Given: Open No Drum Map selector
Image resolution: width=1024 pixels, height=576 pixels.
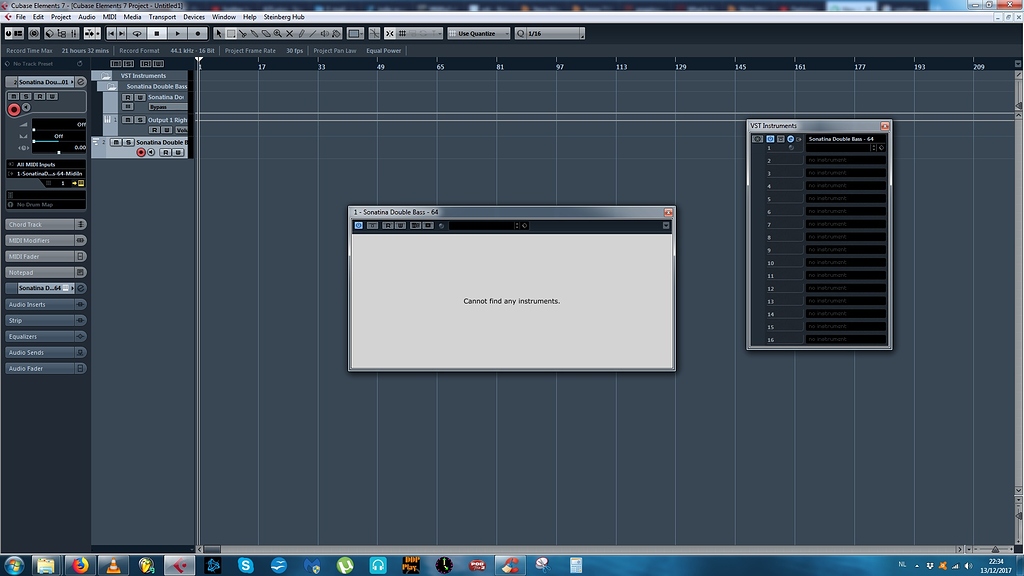Looking at the screenshot, I should click(46, 204).
